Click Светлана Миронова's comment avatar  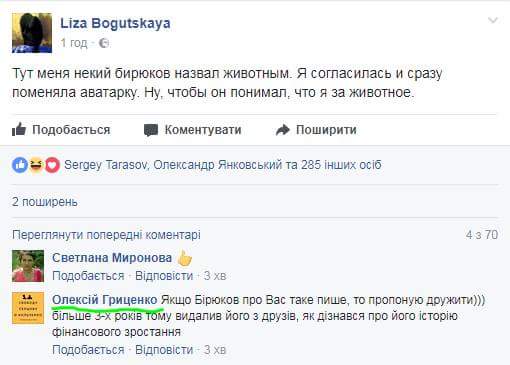28,266
